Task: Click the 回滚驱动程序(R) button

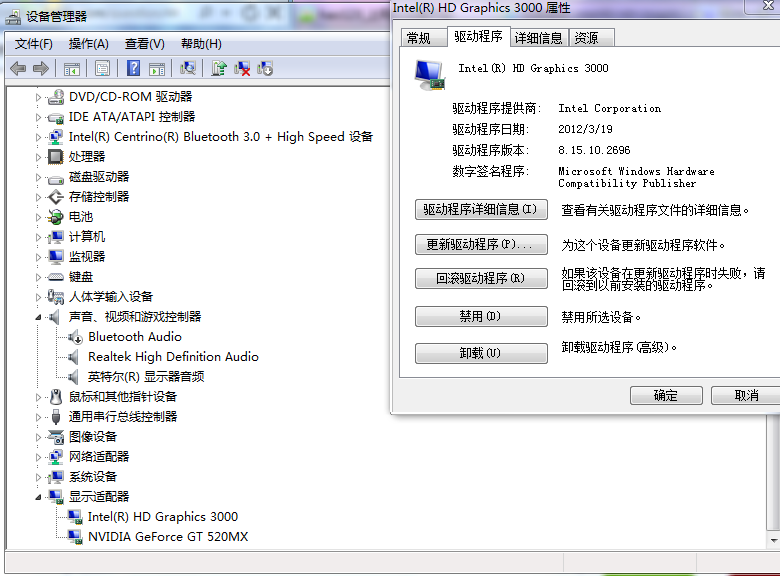Action: pos(481,278)
